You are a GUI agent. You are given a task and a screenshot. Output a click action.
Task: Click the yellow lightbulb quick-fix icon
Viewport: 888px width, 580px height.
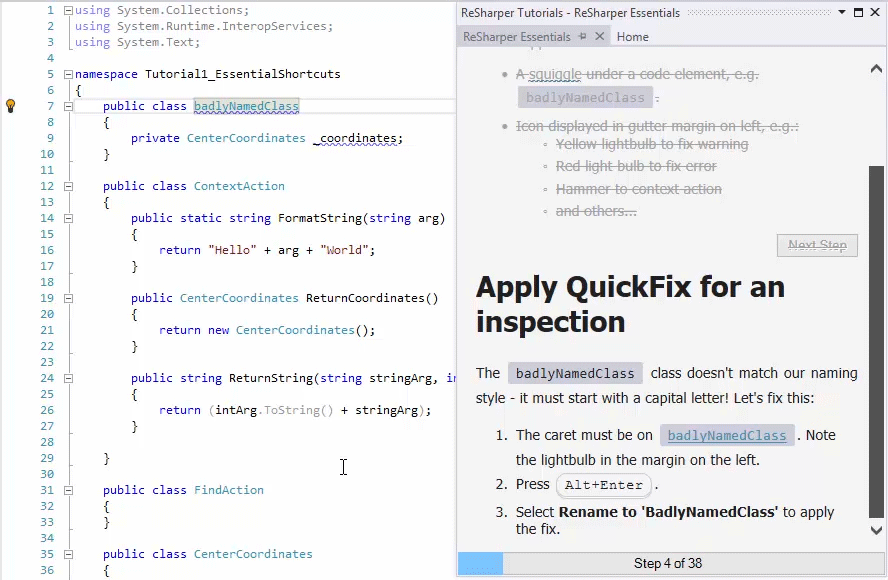pos(11,105)
